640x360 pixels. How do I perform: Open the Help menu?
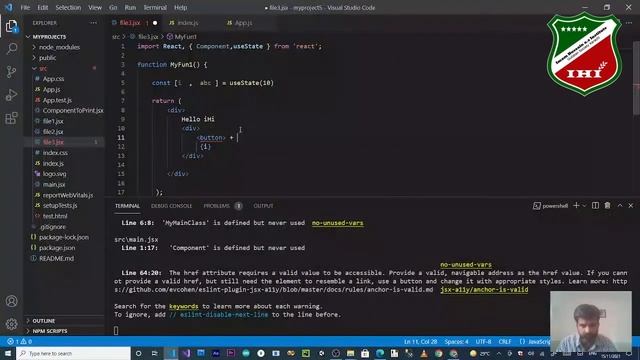pyautogui.click(x=180, y=7)
